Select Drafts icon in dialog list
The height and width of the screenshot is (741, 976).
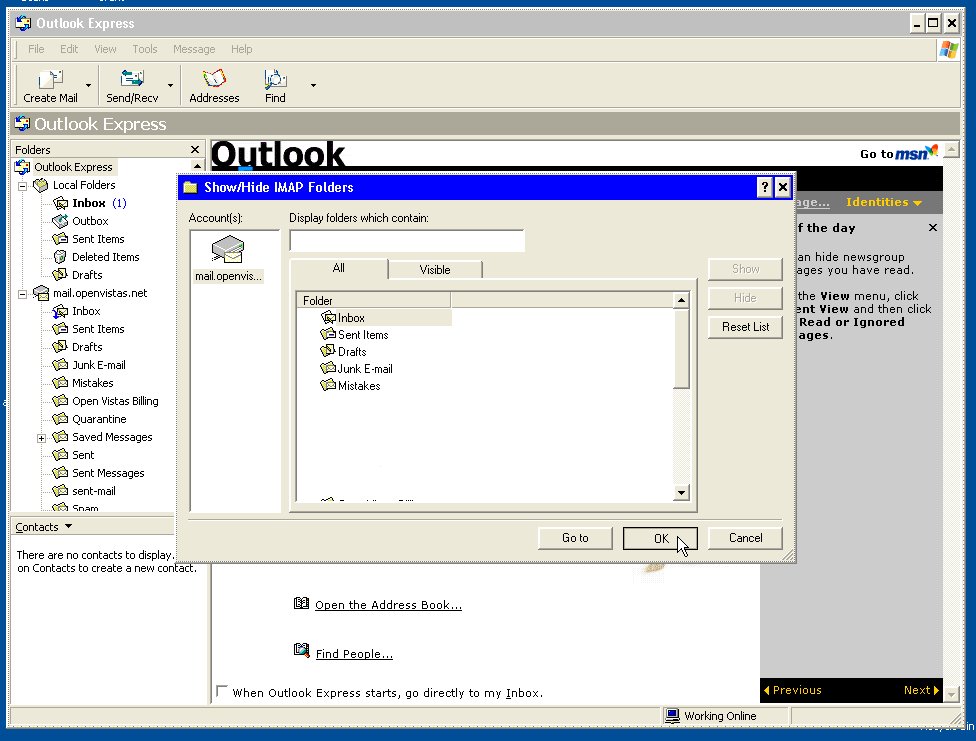pos(328,351)
